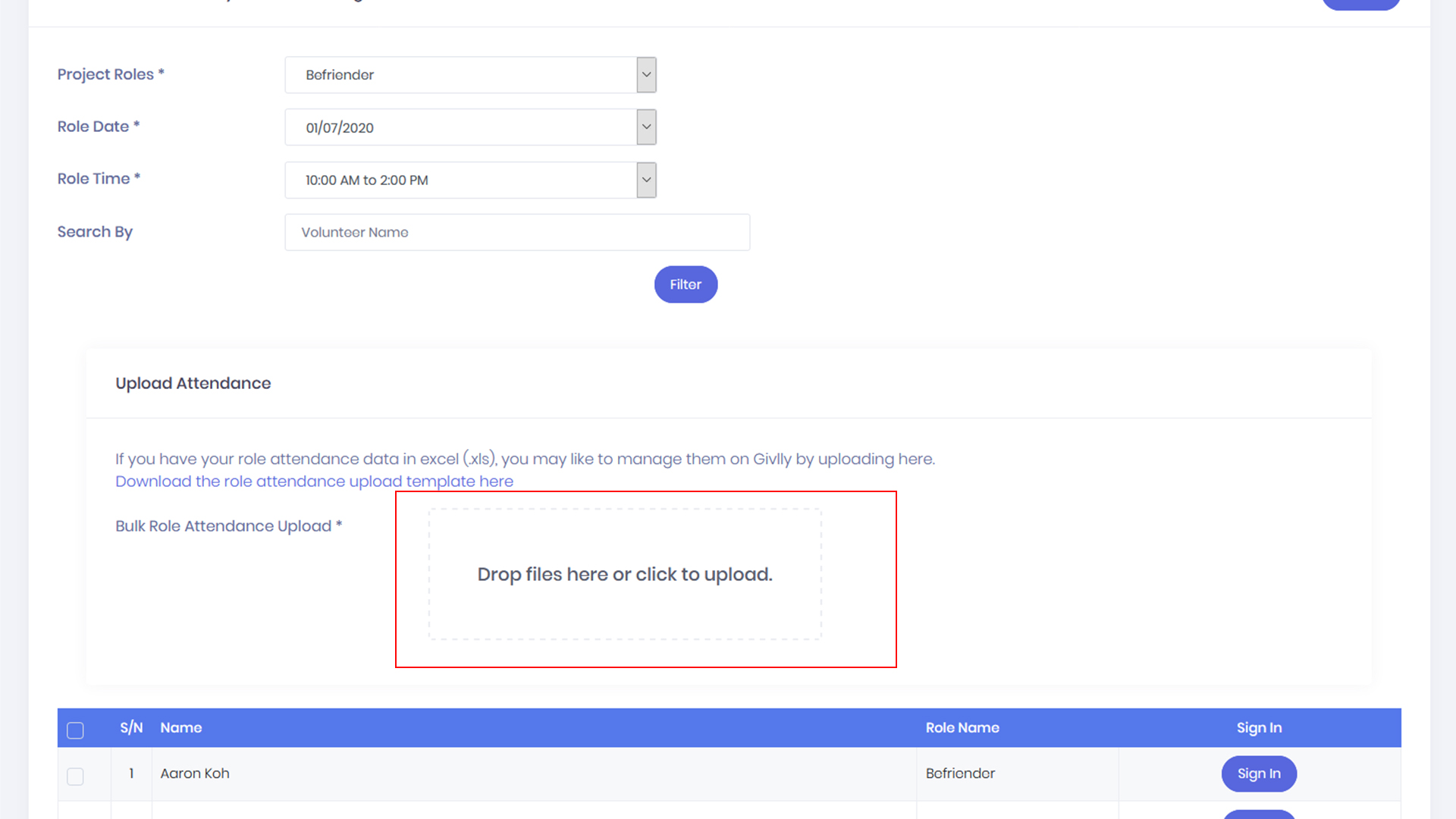Expand the Role Date dropdown

coord(470,127)
